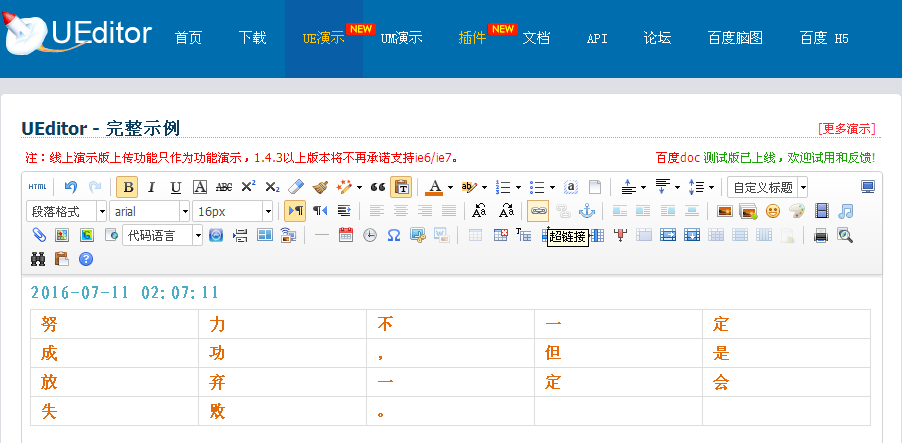
Task: Open emoticon smiley picker
Action: coord(773,211)
